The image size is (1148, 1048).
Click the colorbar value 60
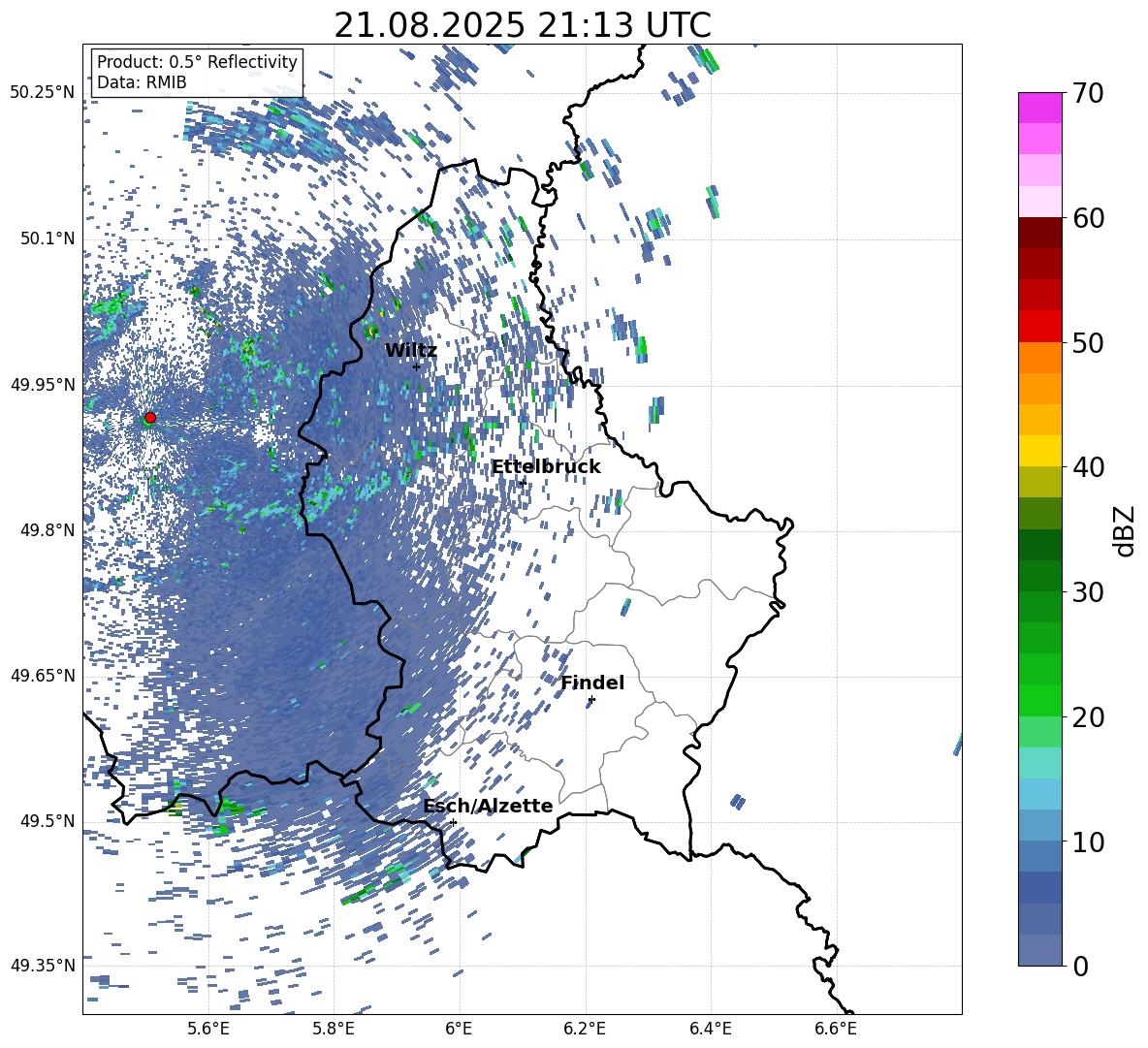(1088, 218)
